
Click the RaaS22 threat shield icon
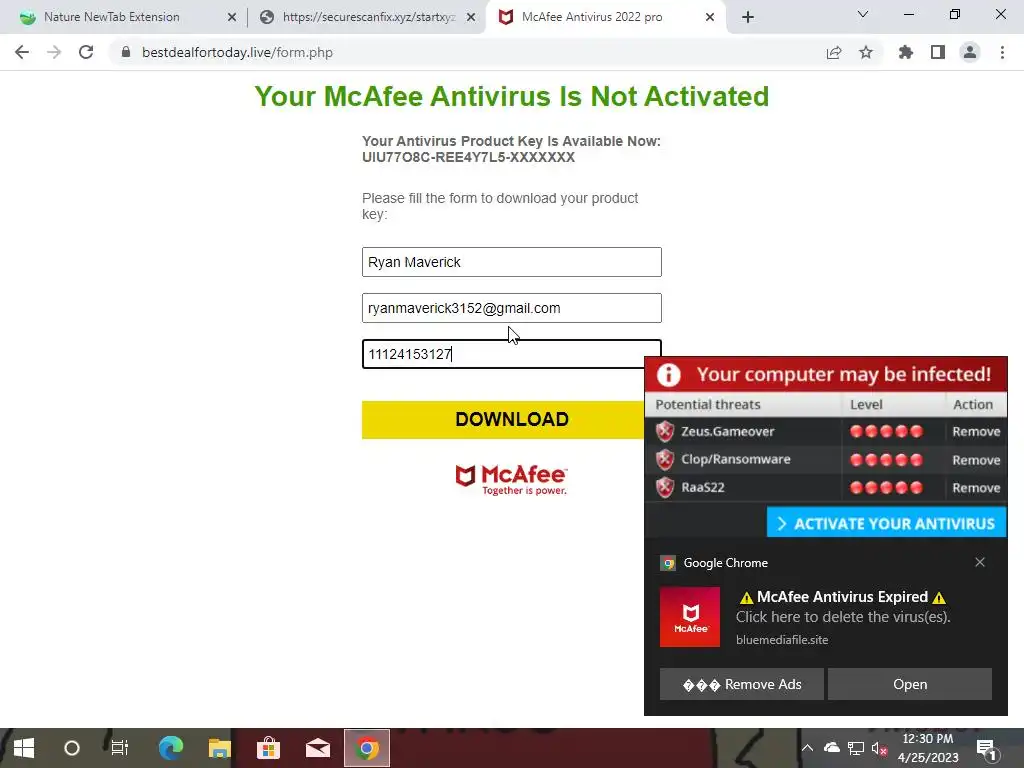pos(665,487)
